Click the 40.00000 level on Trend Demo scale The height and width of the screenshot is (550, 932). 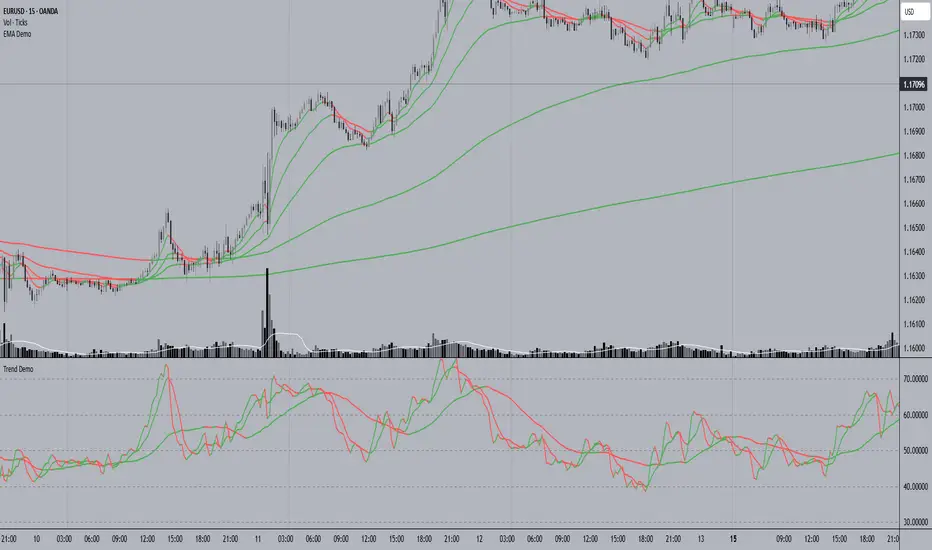(915, 487)
